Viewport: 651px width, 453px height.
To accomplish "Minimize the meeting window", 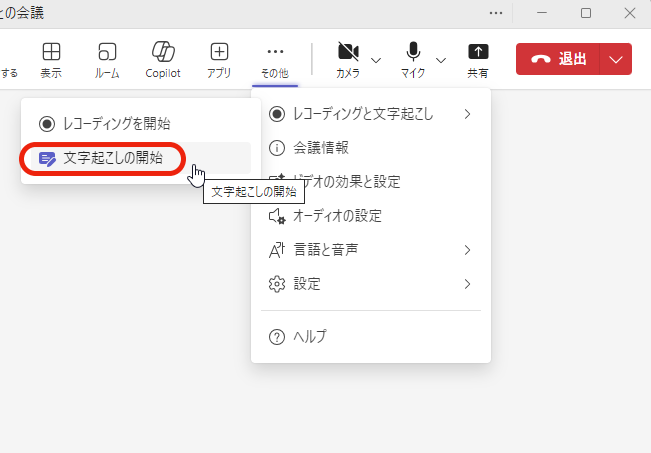I will (x=542, y=13).
